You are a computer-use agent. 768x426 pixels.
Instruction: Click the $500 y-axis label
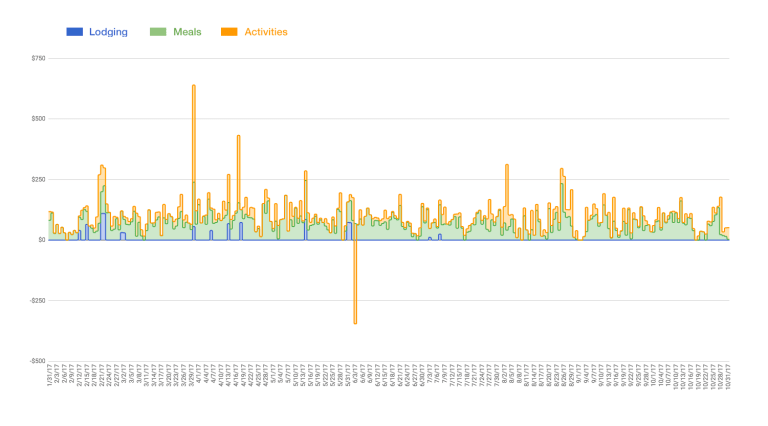[39, 119]
